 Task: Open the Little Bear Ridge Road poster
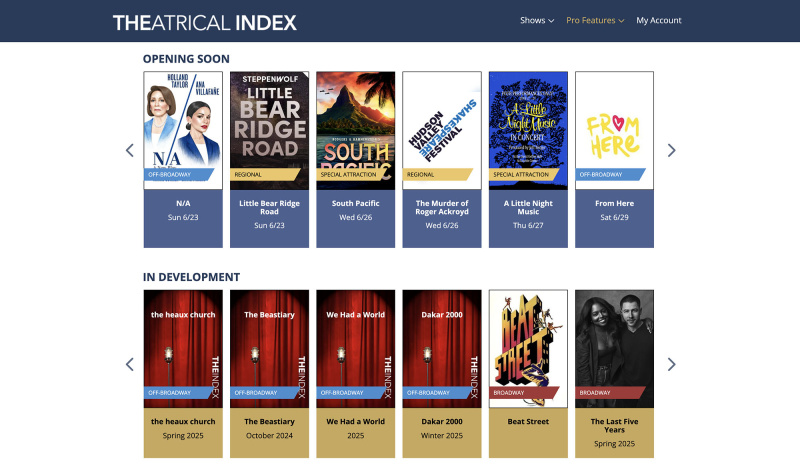point(269,131)
